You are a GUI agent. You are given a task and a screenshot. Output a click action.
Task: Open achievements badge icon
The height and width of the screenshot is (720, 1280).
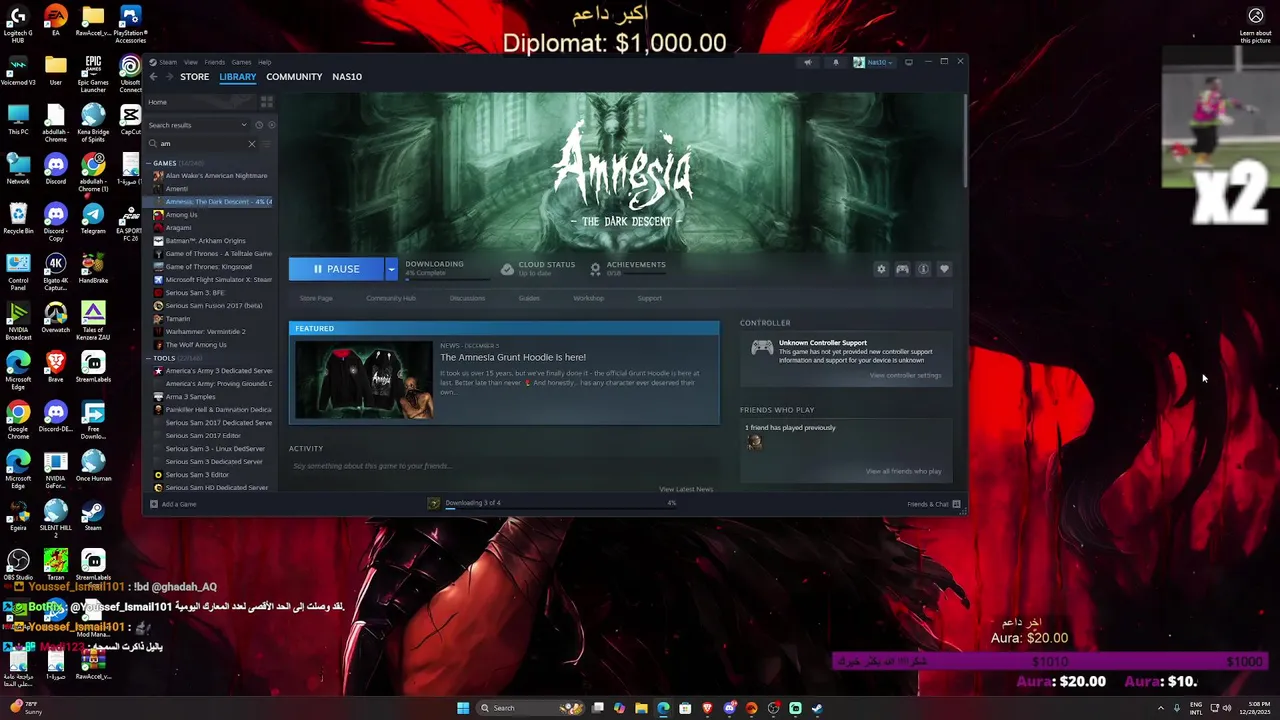(x=596, y=269)
